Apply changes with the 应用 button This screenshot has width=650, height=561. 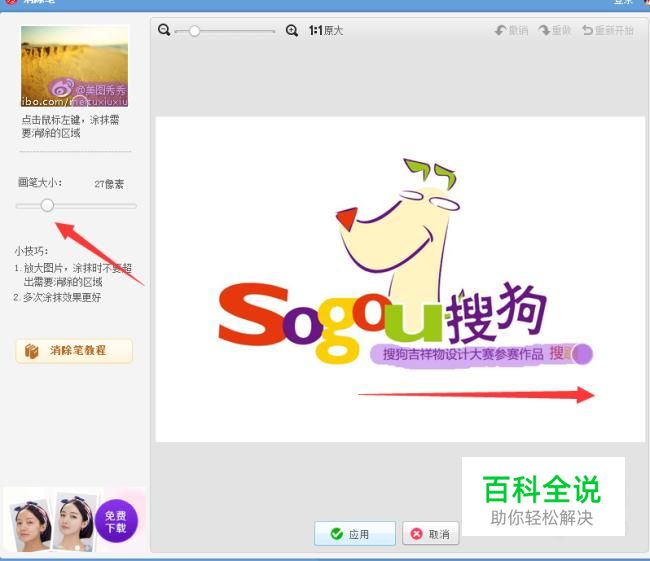point(355,534)
